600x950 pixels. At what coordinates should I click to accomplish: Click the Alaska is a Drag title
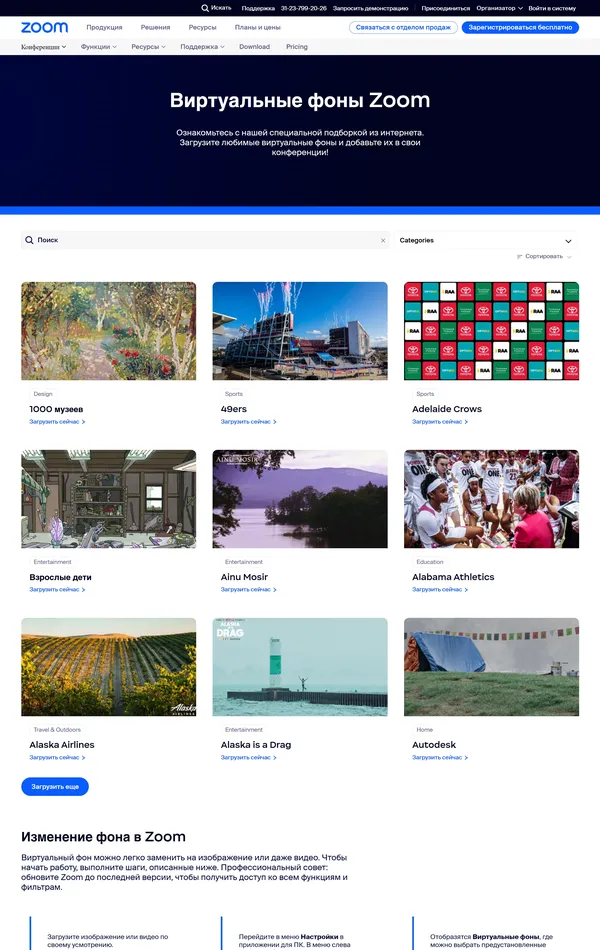(x=256, y=745)
